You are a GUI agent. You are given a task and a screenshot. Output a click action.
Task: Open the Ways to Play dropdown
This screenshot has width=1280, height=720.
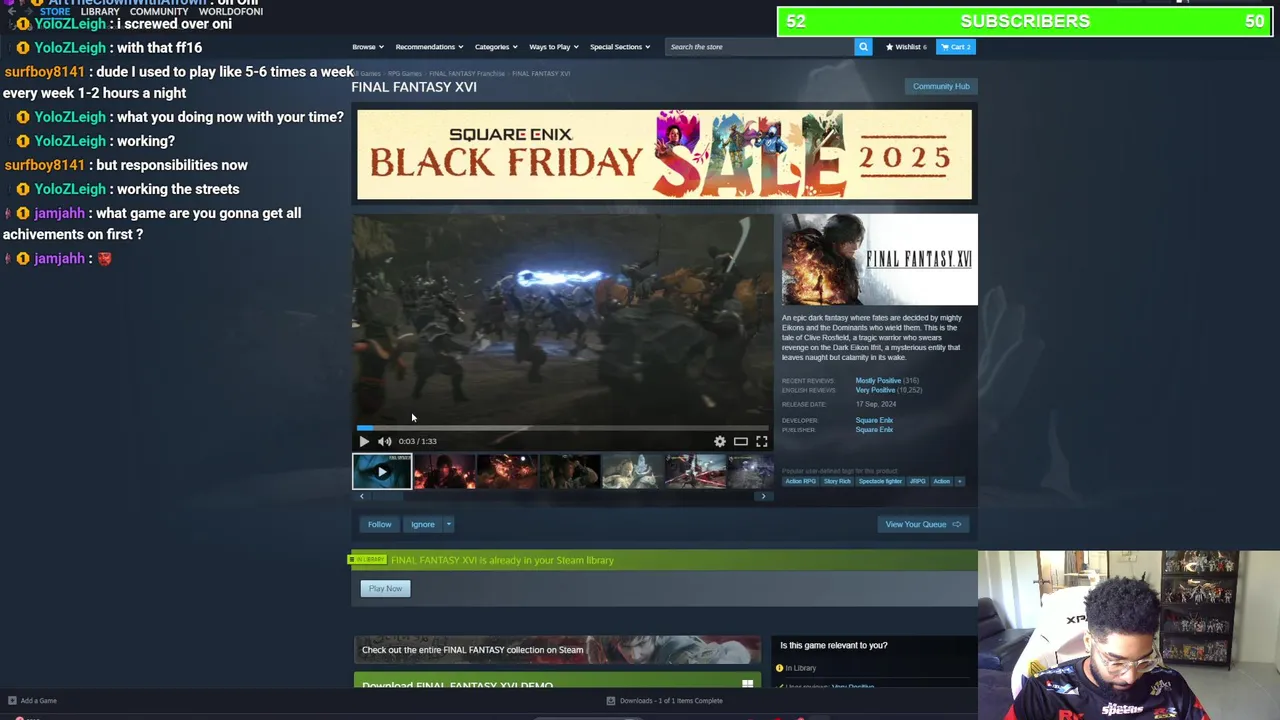click(x=553, y=47)
